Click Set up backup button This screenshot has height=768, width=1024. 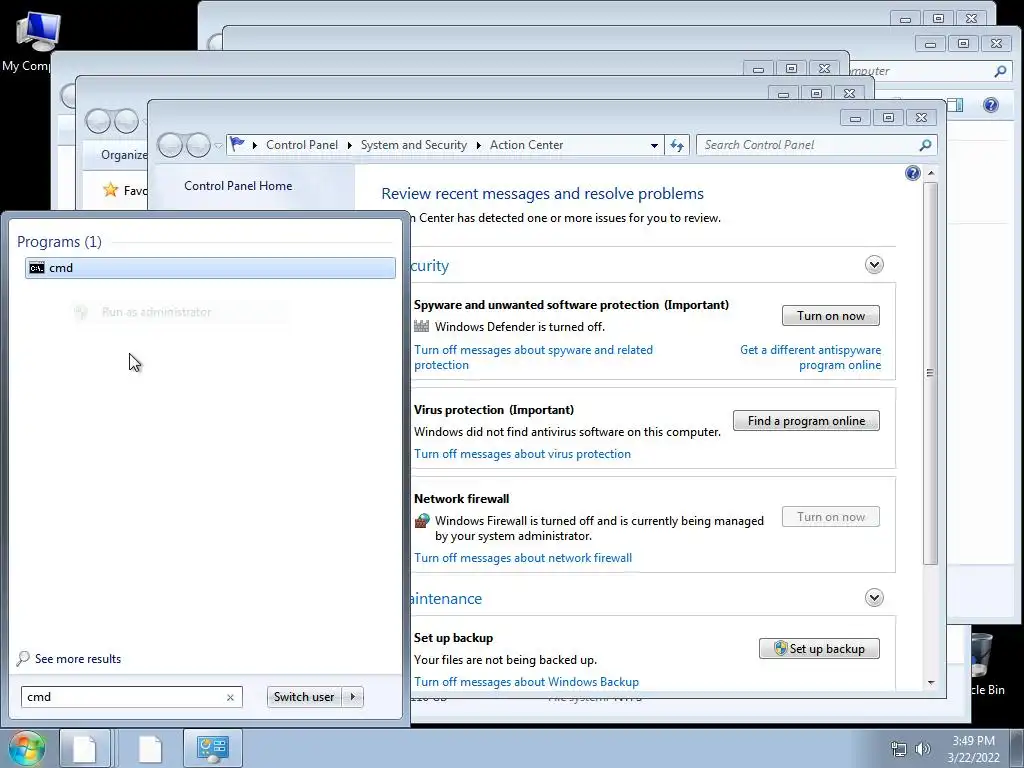[x=819, y=648]
